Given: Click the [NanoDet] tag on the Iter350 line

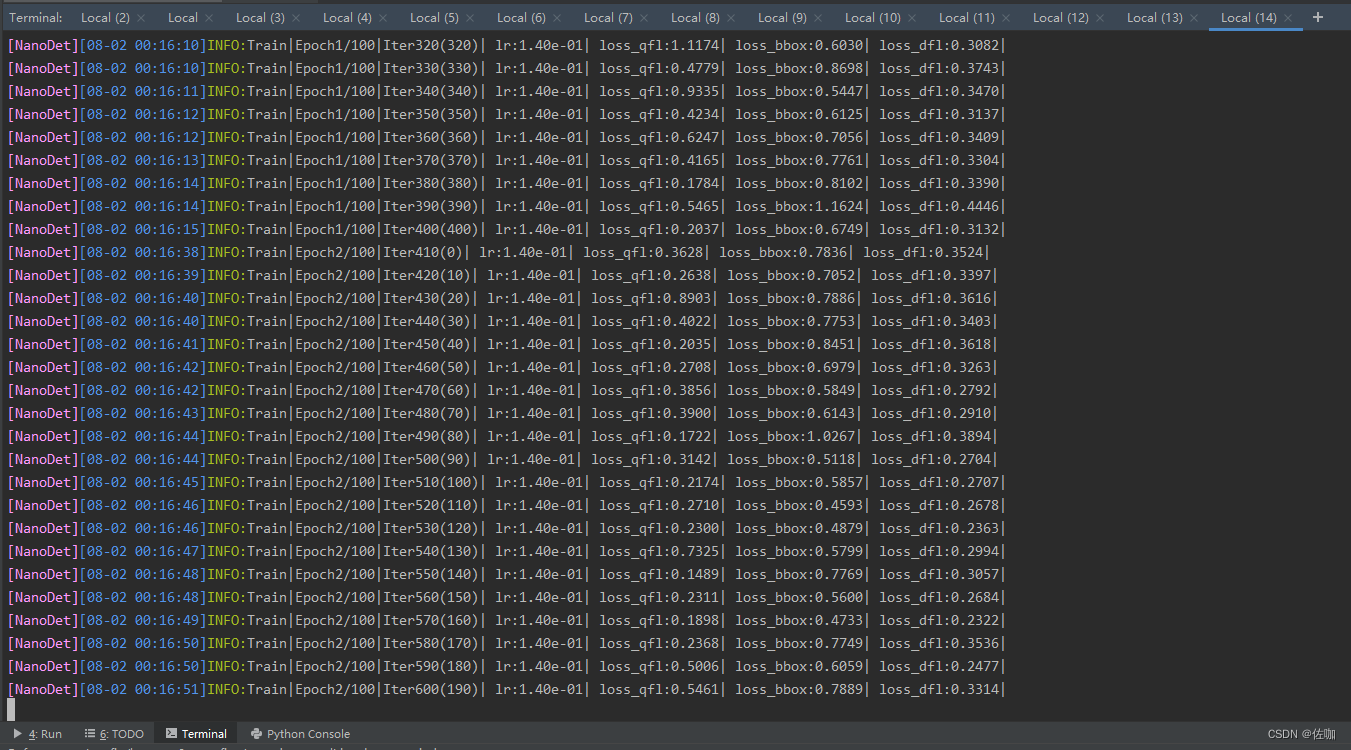Looking at the screenshot, I should (43, 114).
